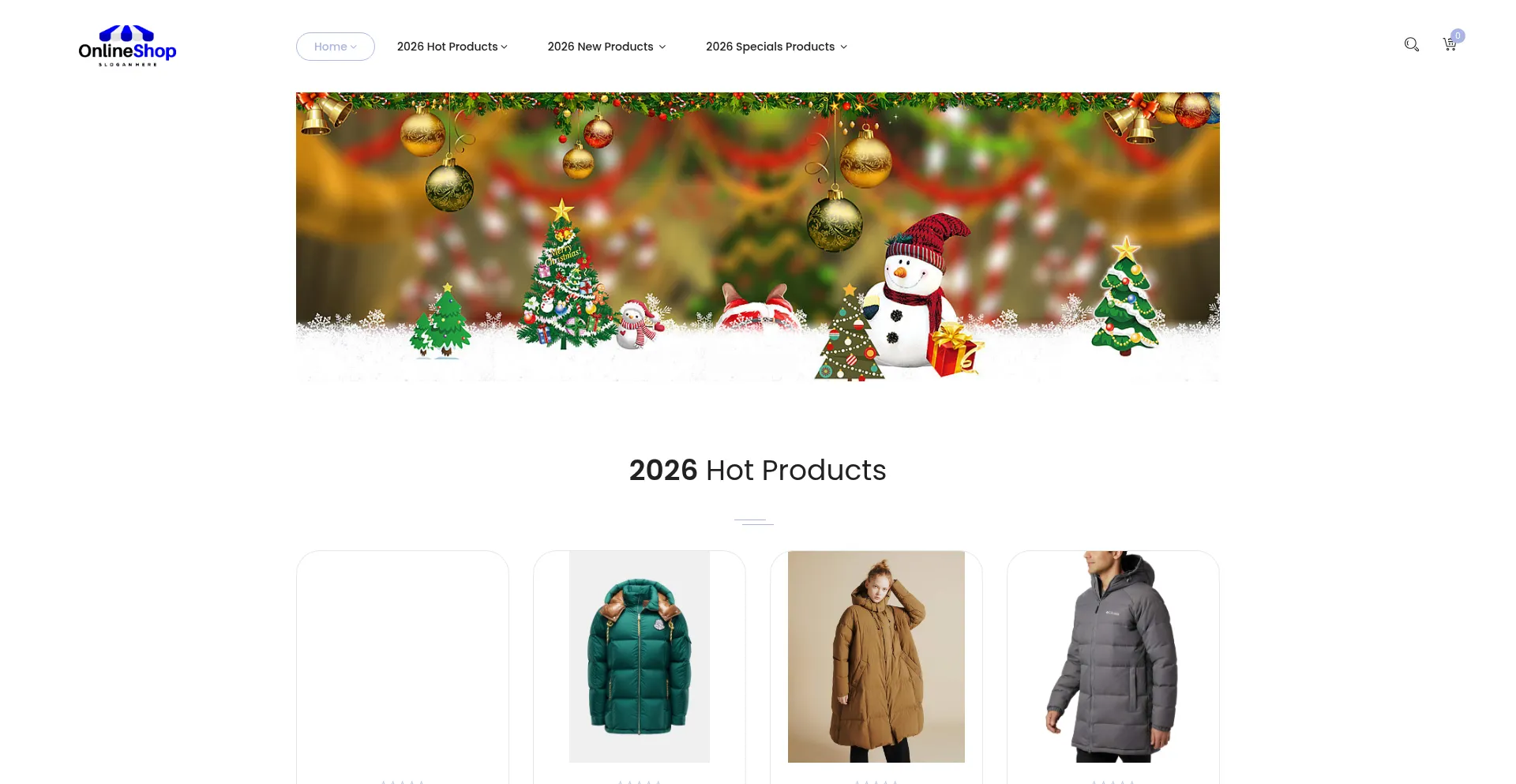Open the shopping cart icon
Image resolution: width=1516 pixels, height=784 pixels.
(x=1449, y=45)
